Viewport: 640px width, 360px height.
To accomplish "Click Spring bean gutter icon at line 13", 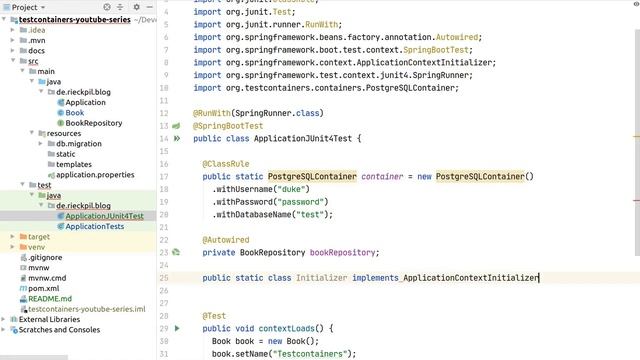I will [176, 126].
